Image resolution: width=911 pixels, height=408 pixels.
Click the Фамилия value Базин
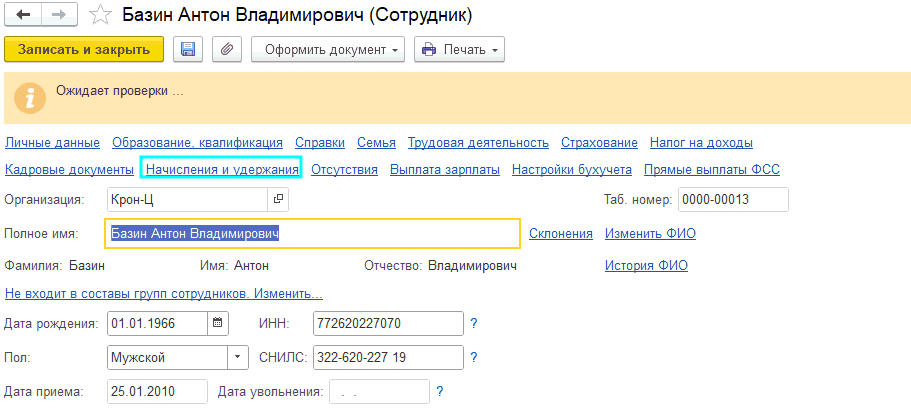pyautogui.click(x=87, y=266)
